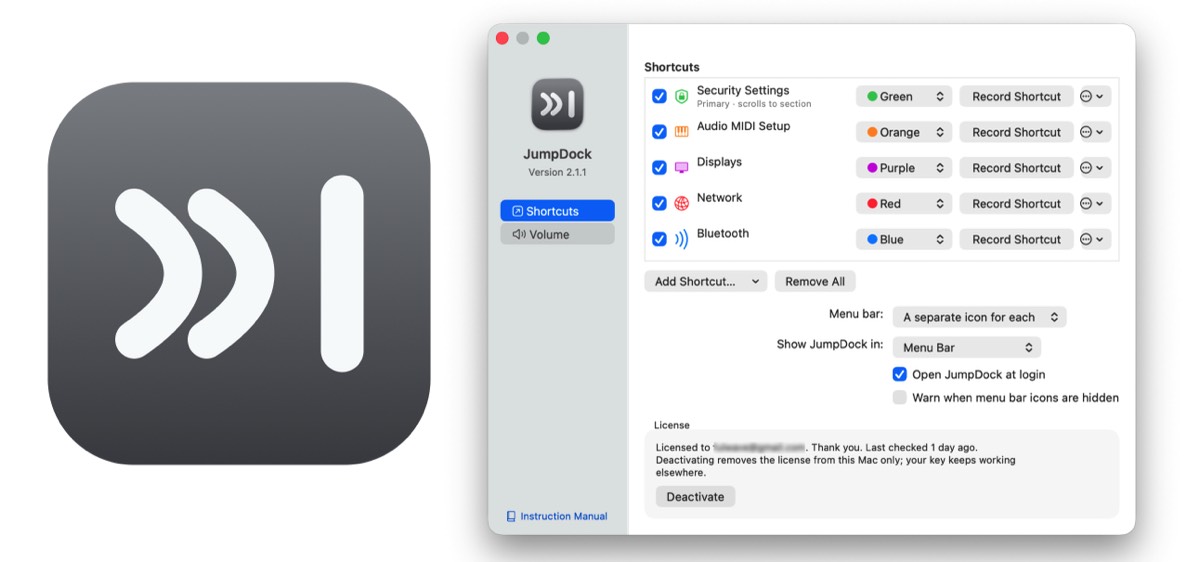Viewport: 1200px width, 562px height.
Task: Click the Remove All button
Action: click(x=815, y=281)
